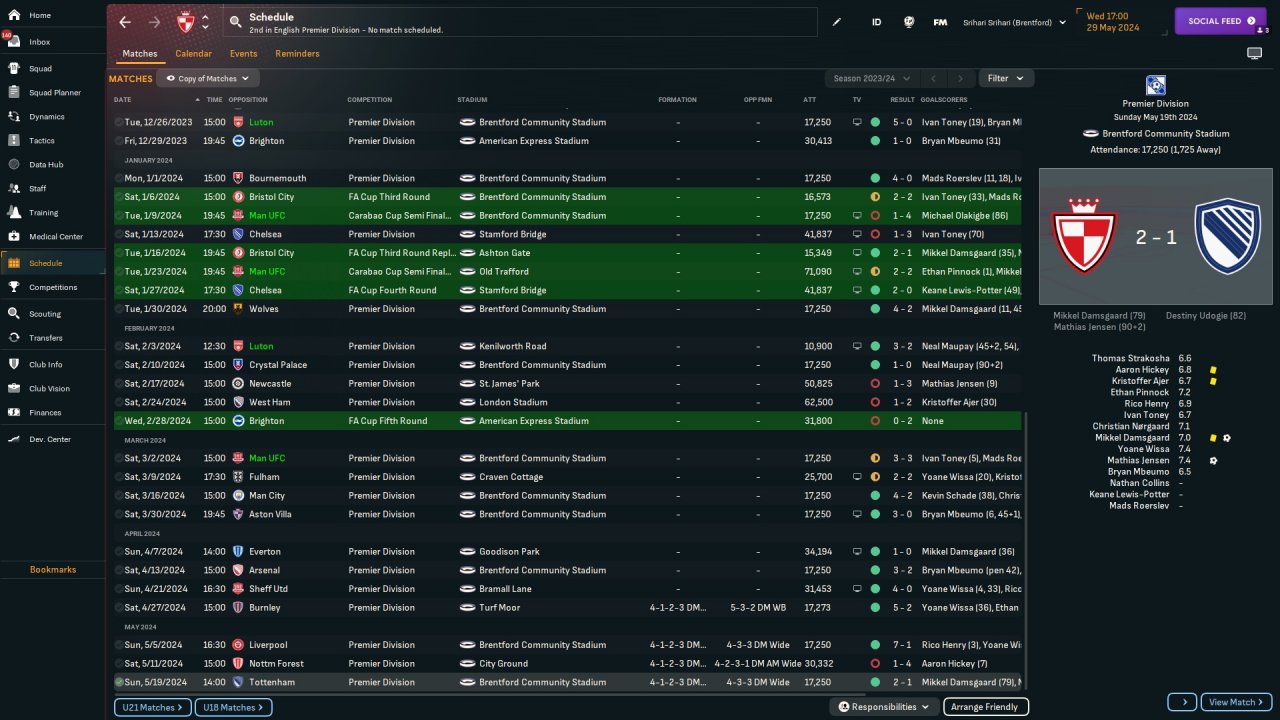The image size is (1280, 720).
Task: Click the ID icon in header
Action: point(876,22)
